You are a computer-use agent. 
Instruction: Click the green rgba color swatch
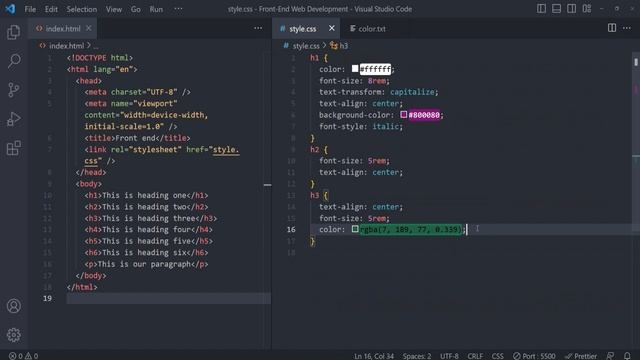click(355, 229)
